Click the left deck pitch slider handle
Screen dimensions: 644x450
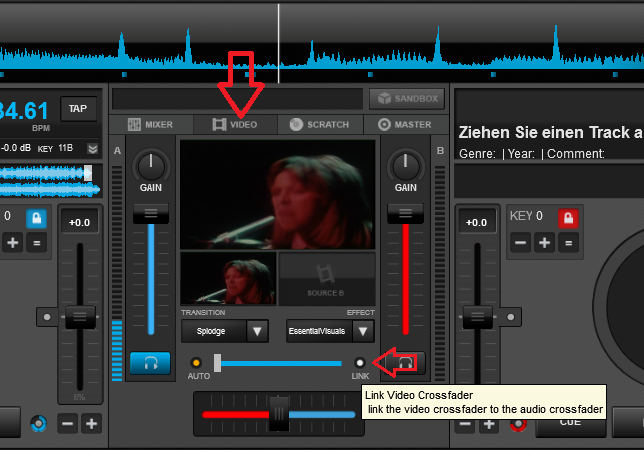point(80,317)
